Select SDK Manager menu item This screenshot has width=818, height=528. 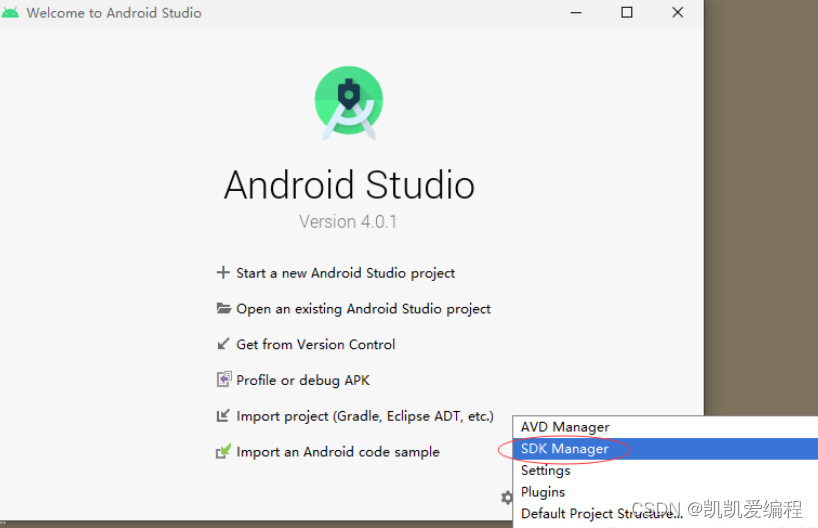665,449
